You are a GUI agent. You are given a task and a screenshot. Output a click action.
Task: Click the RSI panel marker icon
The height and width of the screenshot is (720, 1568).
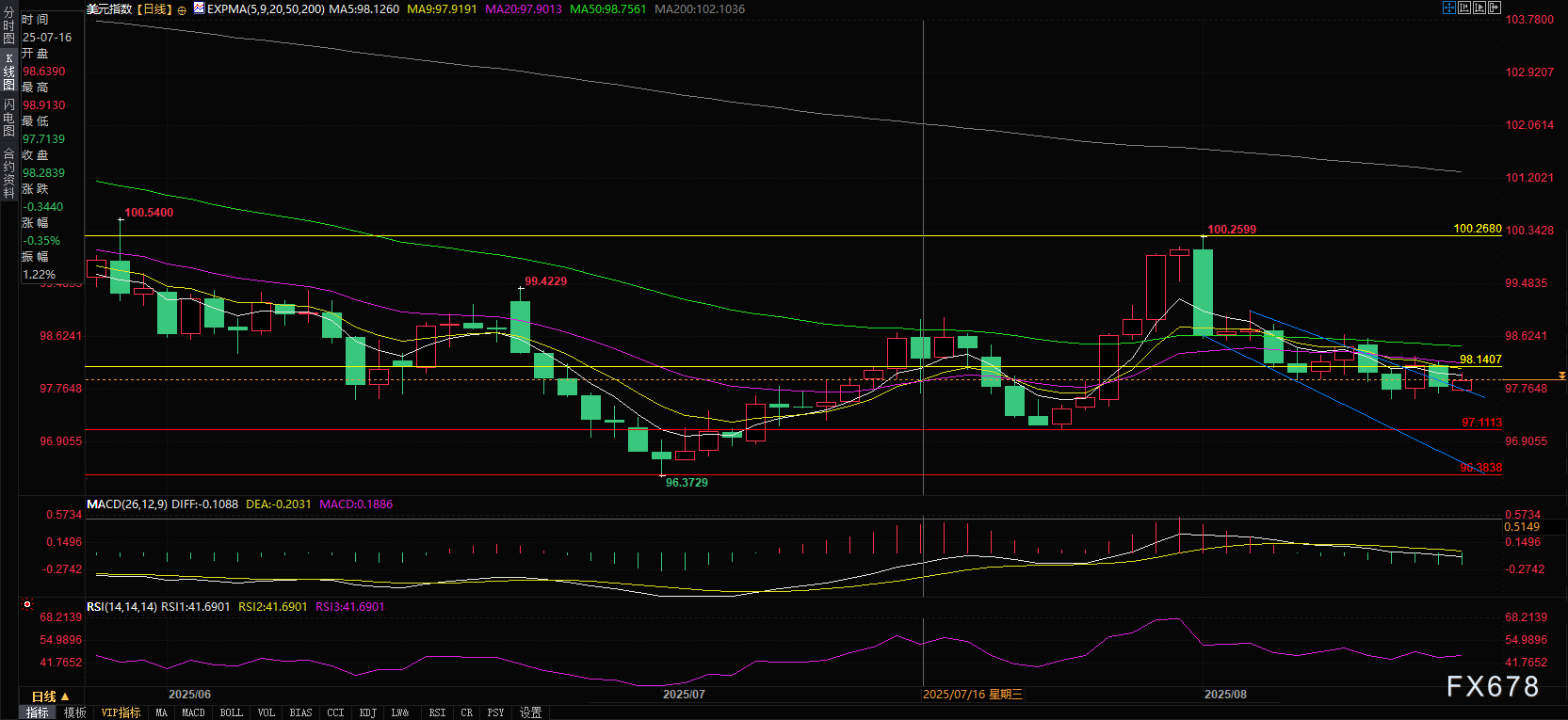tap(27, 605)
